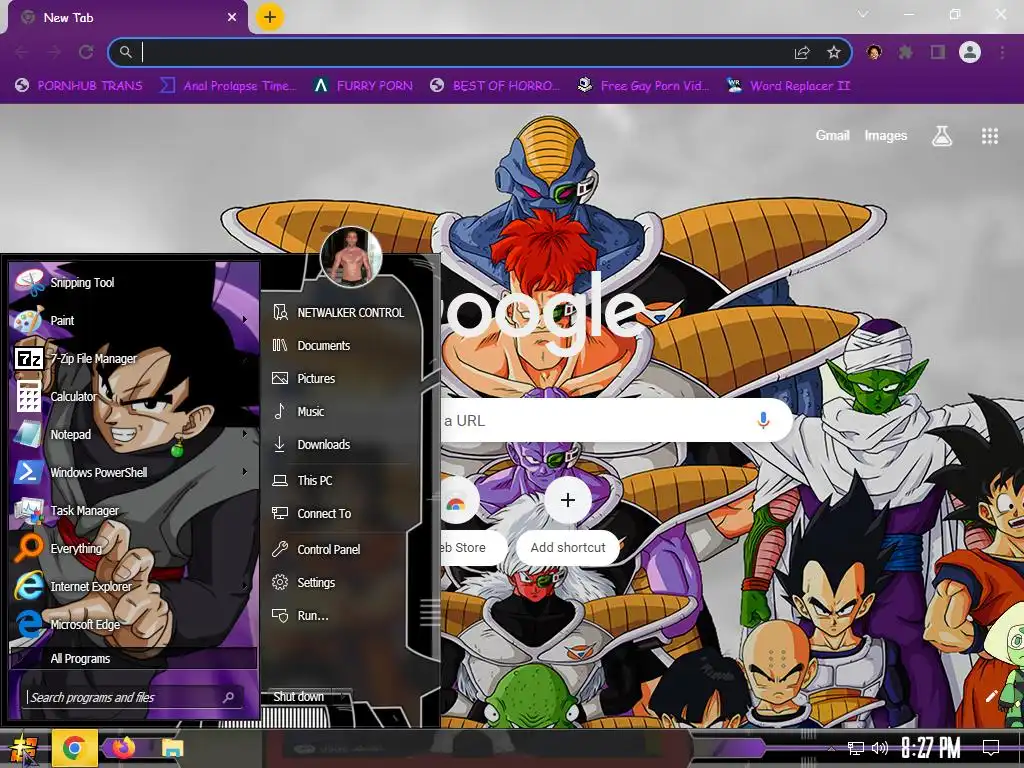The width and height of the screenshot is (1024, 768).
Task: Start voice search with the microphone
Action: tap(763, 421)
